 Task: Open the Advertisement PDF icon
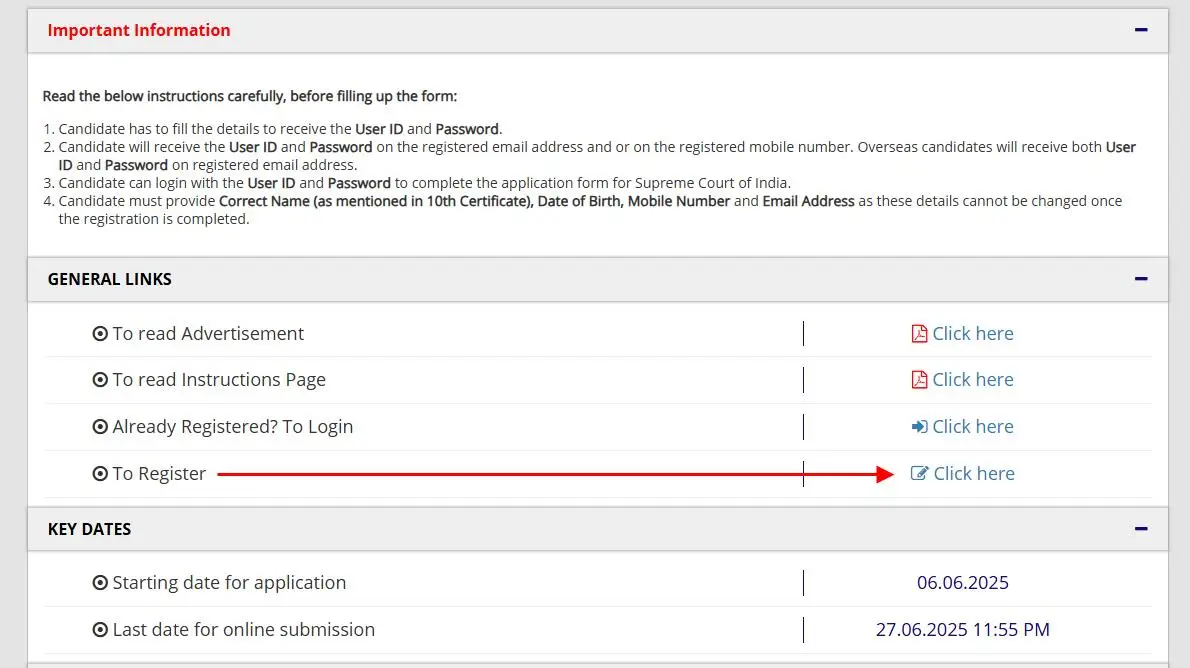[x=919, y=333]
